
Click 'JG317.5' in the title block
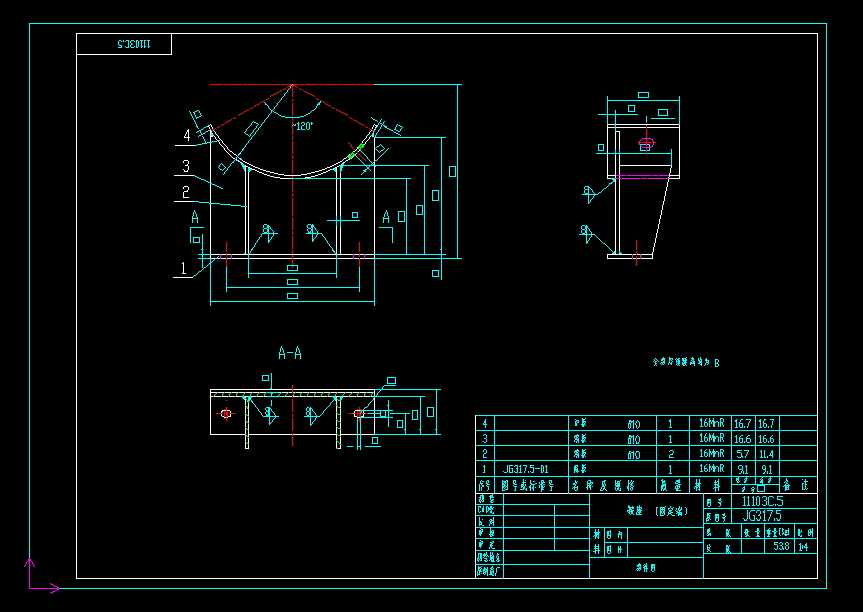pyautogui.click(x=762, y=516)
